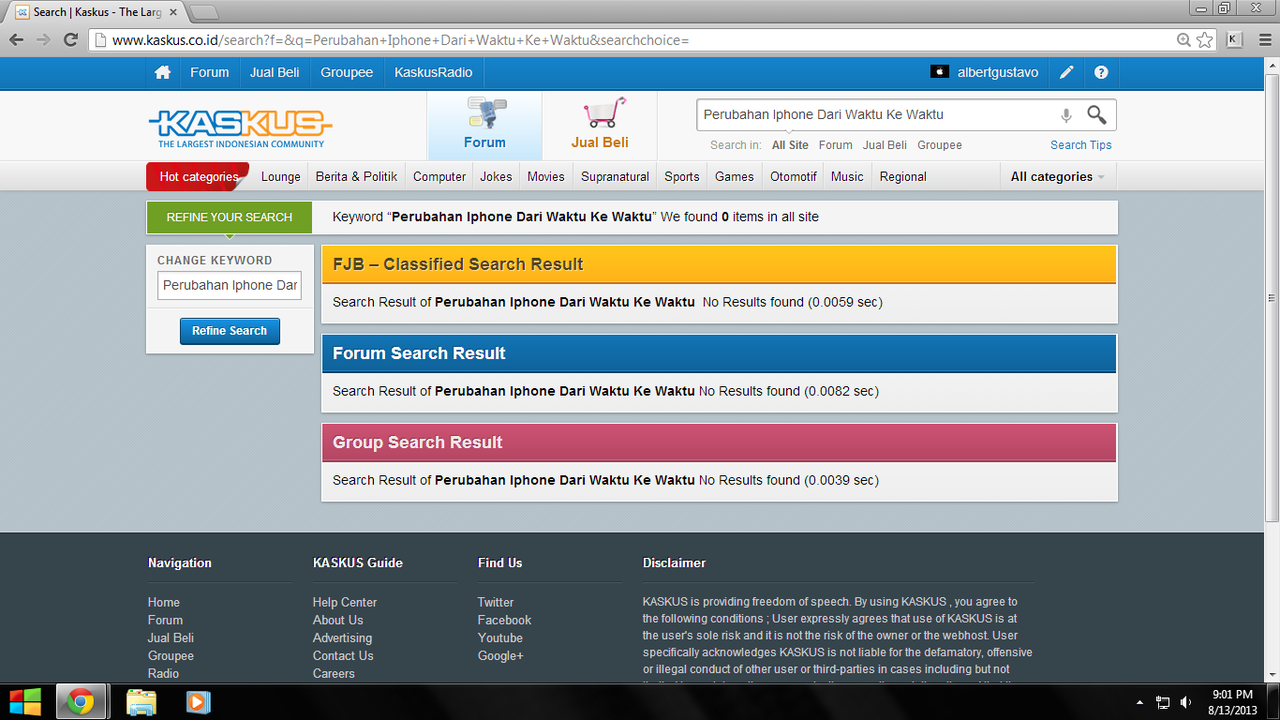The image size is (1280, 720).
Task: Open the Supranatural category
Action: [615, 177]
